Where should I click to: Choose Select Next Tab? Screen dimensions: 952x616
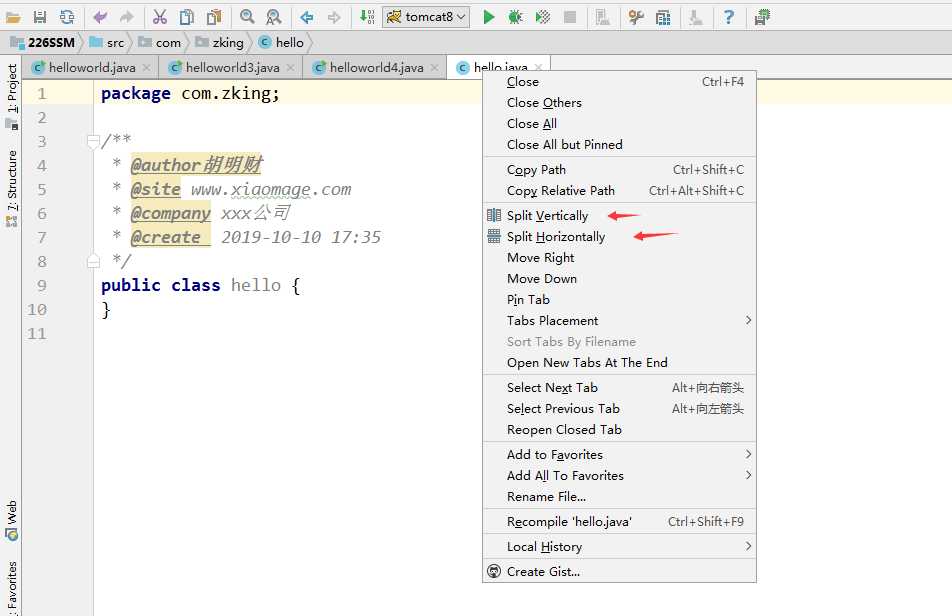pos(619,387)
